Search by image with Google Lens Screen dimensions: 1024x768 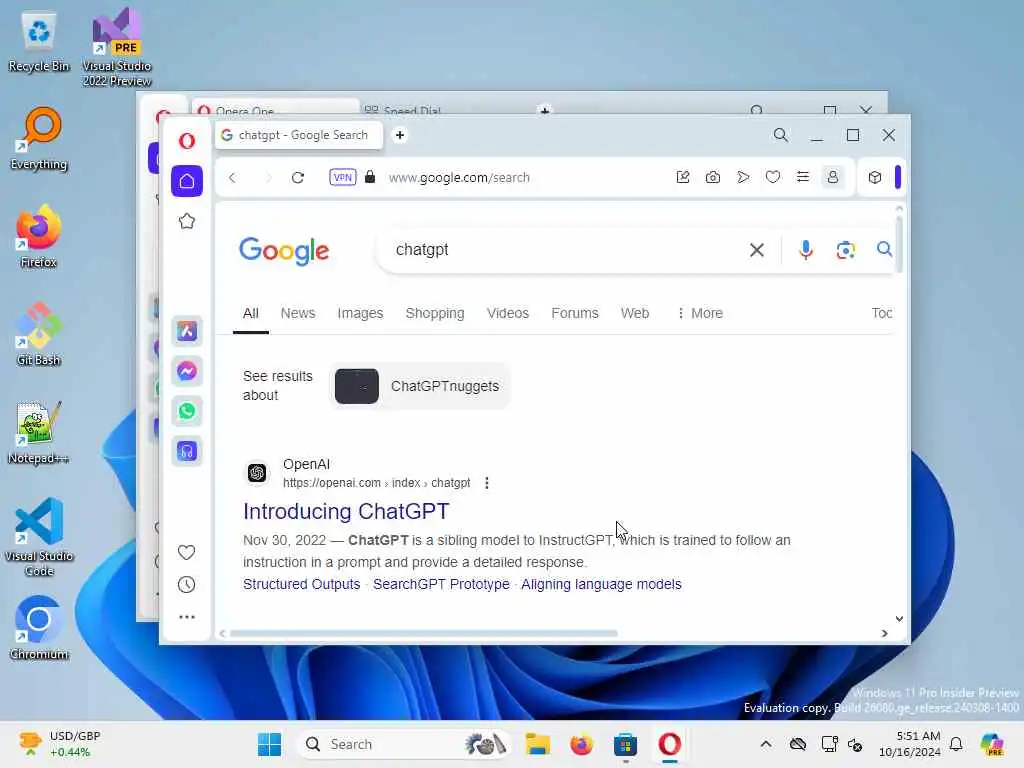[846, 250]
